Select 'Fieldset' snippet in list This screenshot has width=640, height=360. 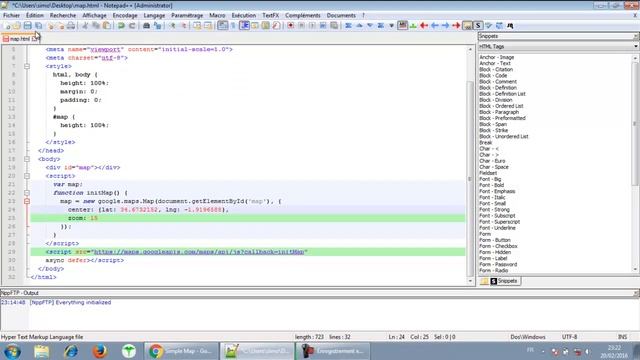tap(488, 173)
